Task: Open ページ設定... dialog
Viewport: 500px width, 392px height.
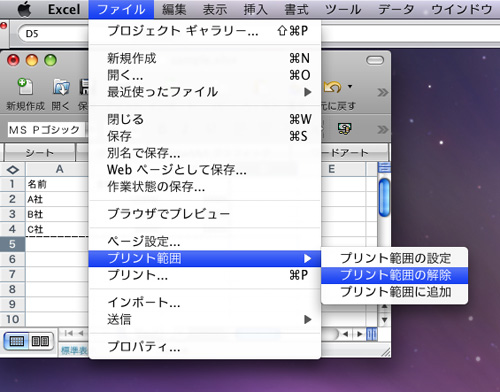Action: point(205,241)
